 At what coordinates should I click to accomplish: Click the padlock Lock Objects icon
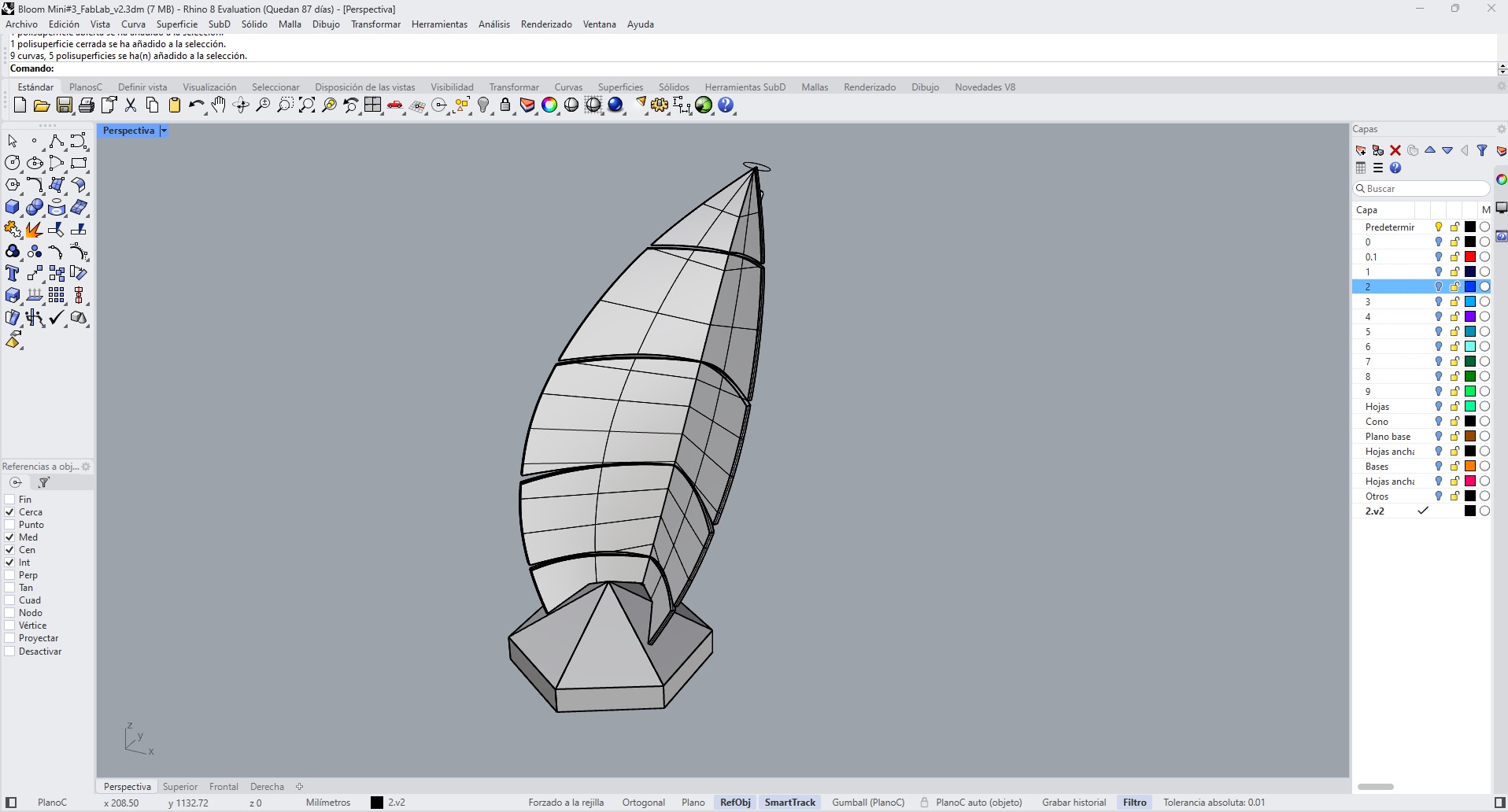[505, 105]
